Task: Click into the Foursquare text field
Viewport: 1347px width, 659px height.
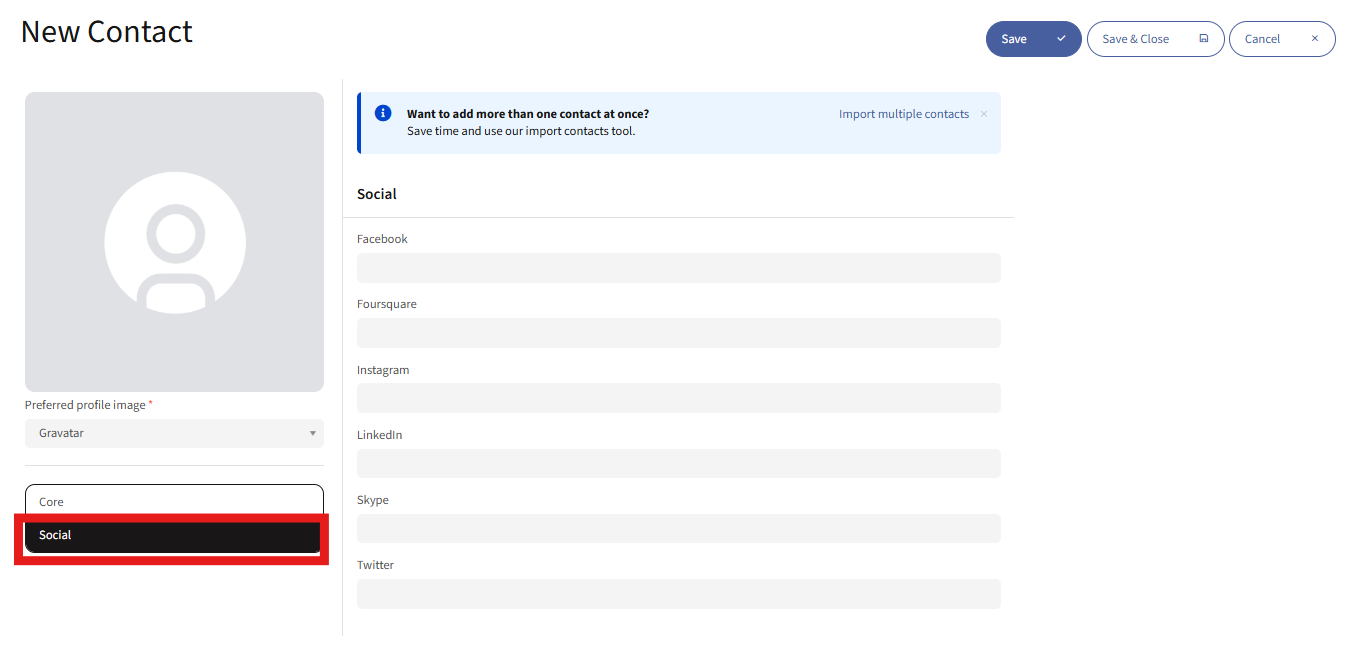Action: click(x=678, y=333)
